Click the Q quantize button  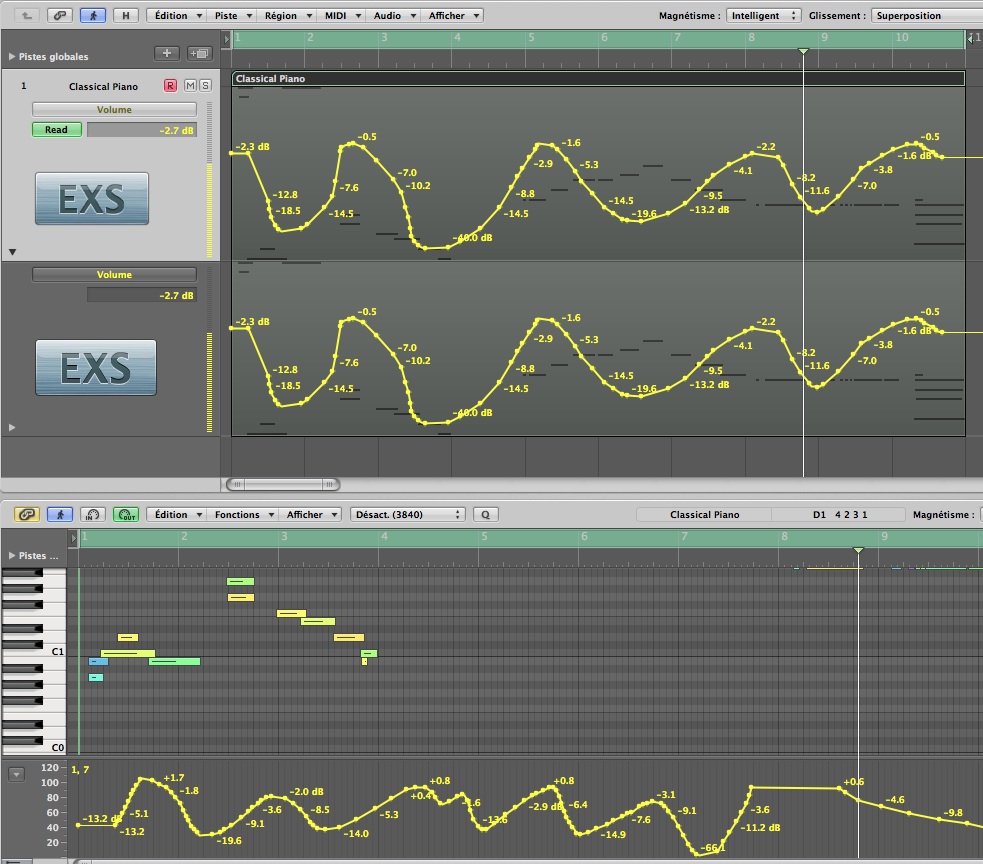[x=486, y=514]
